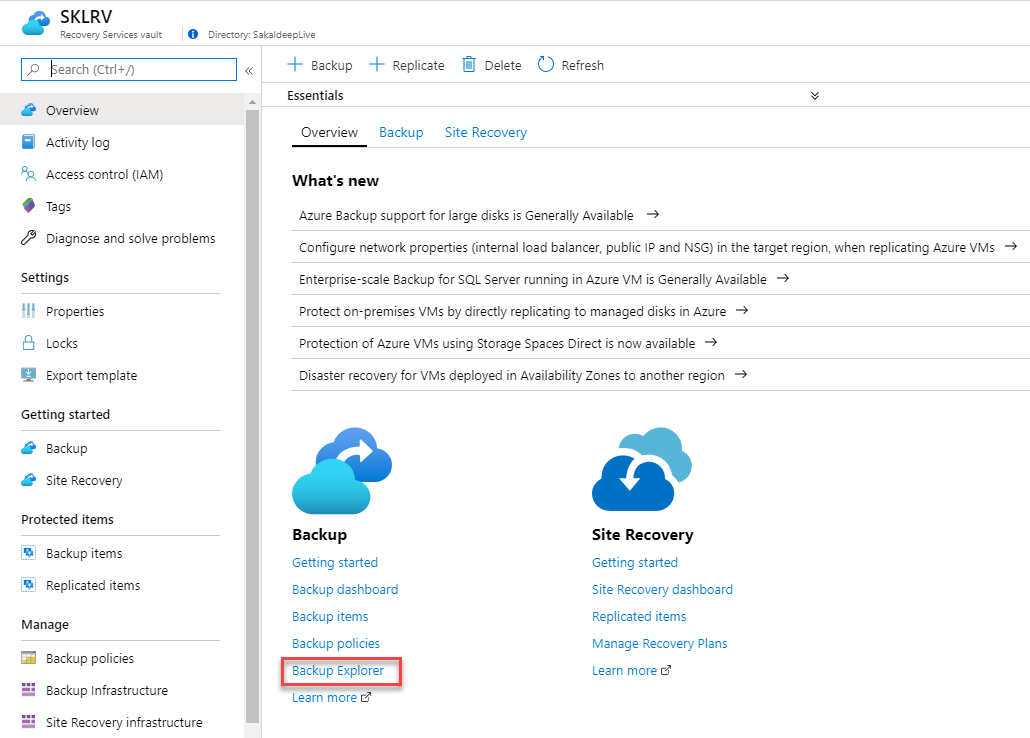
Task: Click the Refresh label in toolbar
Action: 583,65
